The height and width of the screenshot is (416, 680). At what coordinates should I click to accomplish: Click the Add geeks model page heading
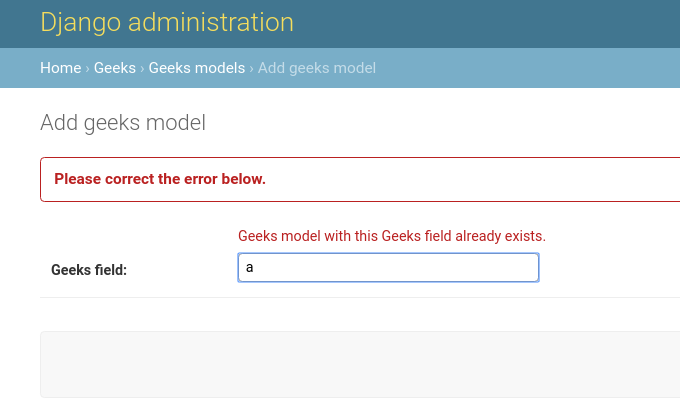coord(122,123)
